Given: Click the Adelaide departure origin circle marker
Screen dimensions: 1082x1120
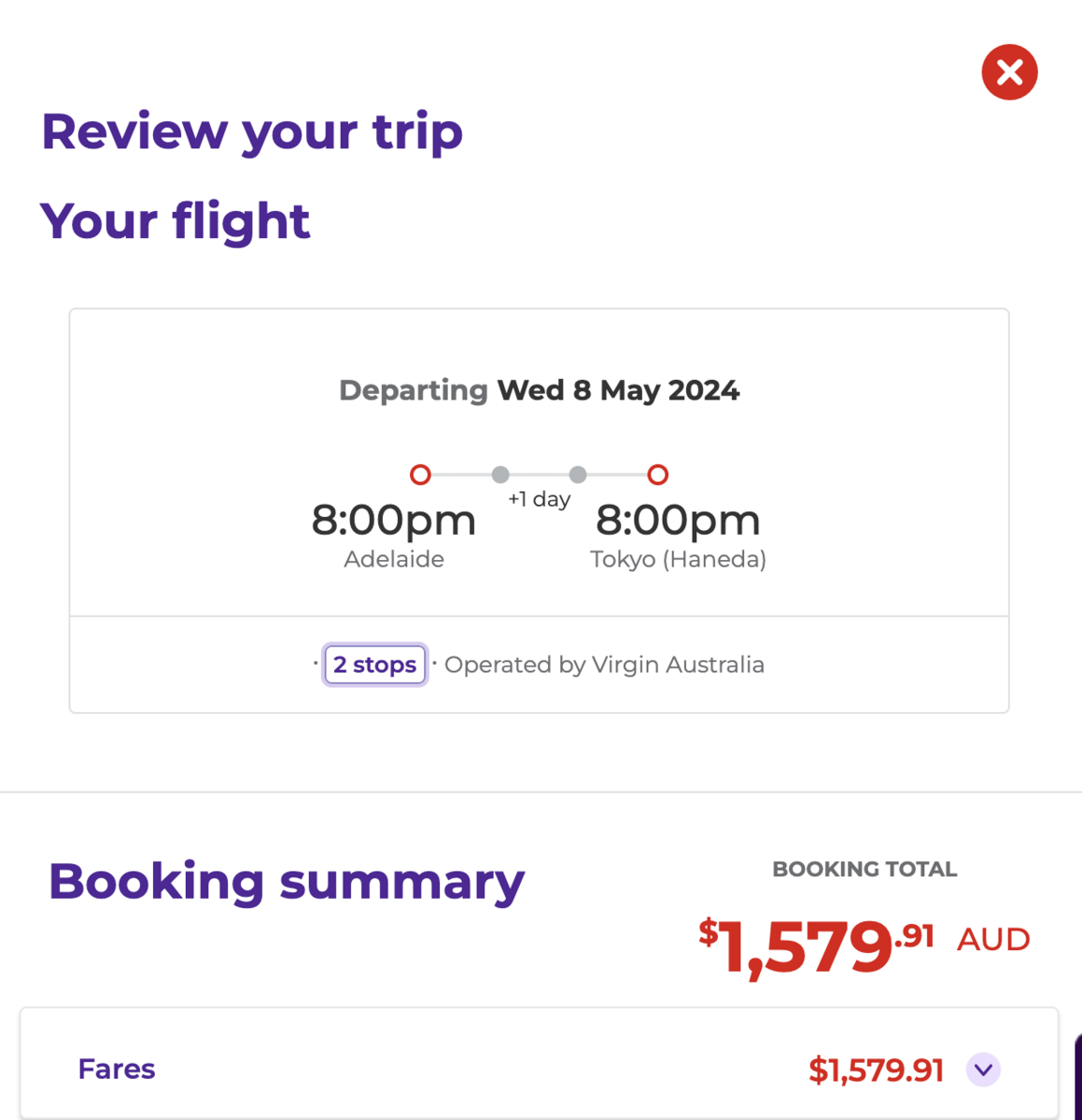Looking at the screenshot, I should coord(420,475).
